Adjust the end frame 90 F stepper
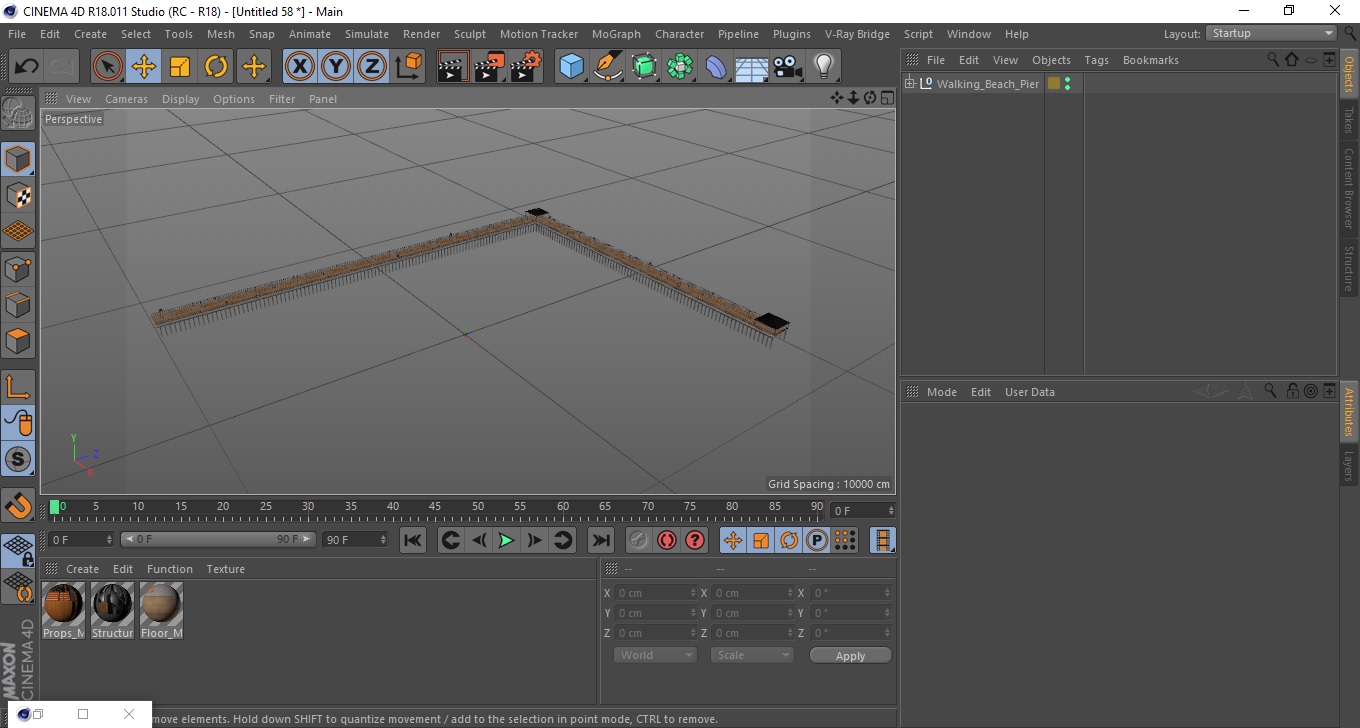 coord(383,539)
